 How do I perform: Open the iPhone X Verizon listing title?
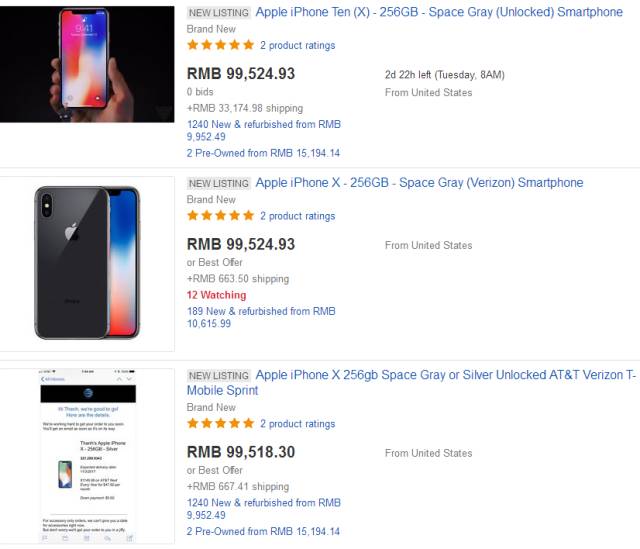(418, 183)
